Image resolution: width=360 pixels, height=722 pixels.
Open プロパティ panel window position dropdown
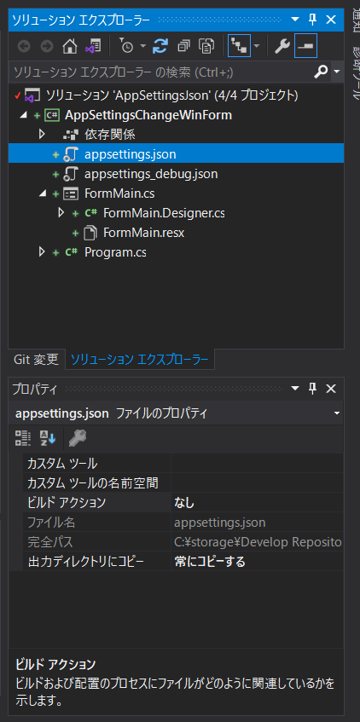(295, 389)
